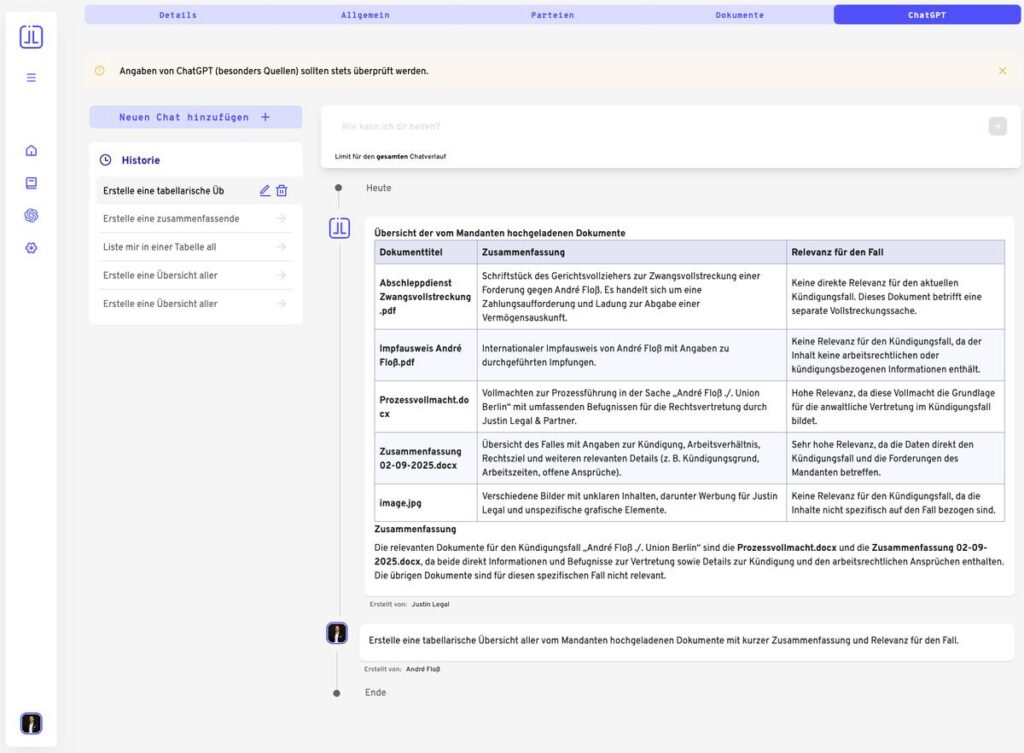Switch to the Allgemein tab

tap(365, 15)
